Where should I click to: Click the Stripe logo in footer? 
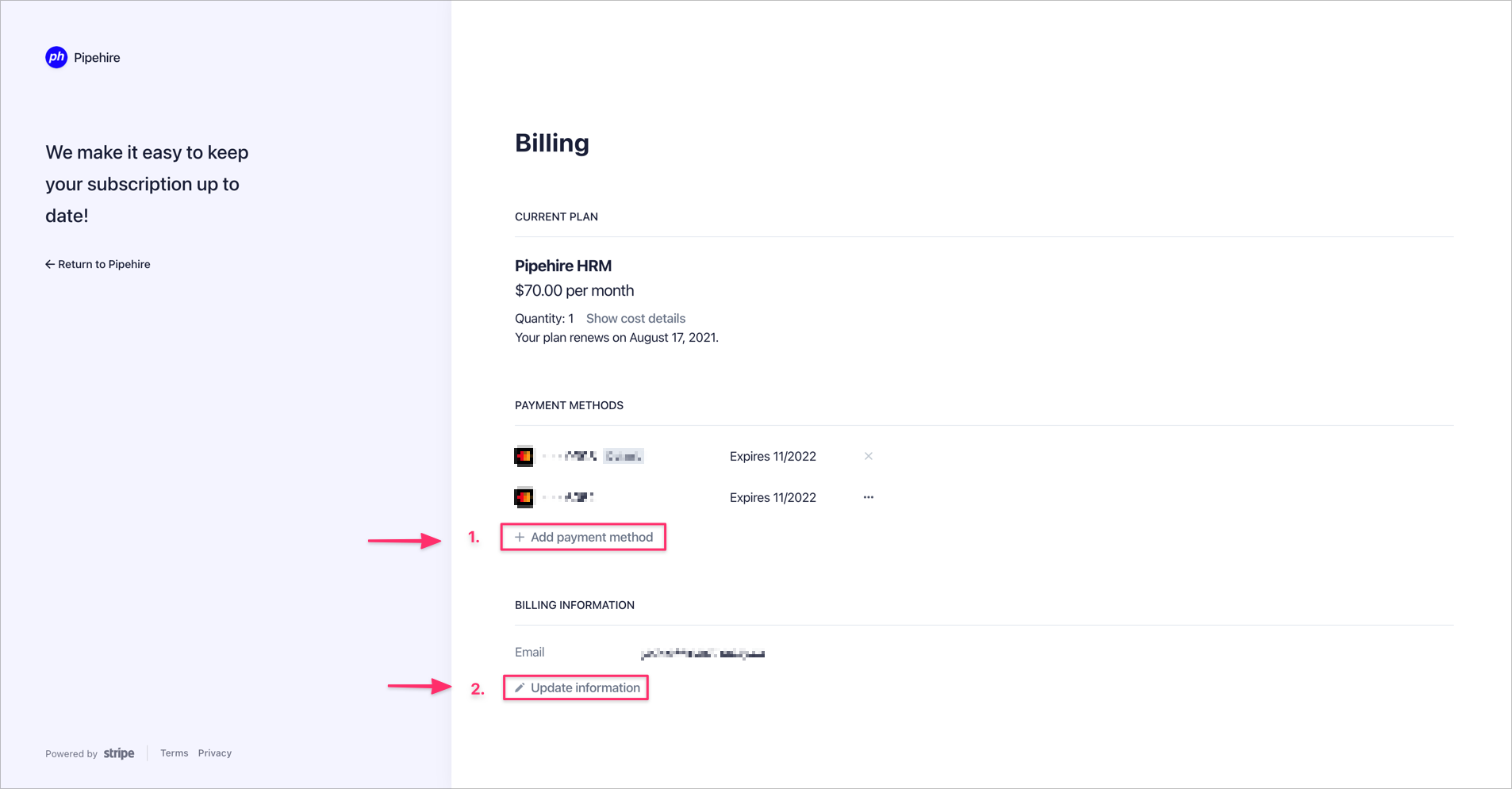click(x=119, y=753)
